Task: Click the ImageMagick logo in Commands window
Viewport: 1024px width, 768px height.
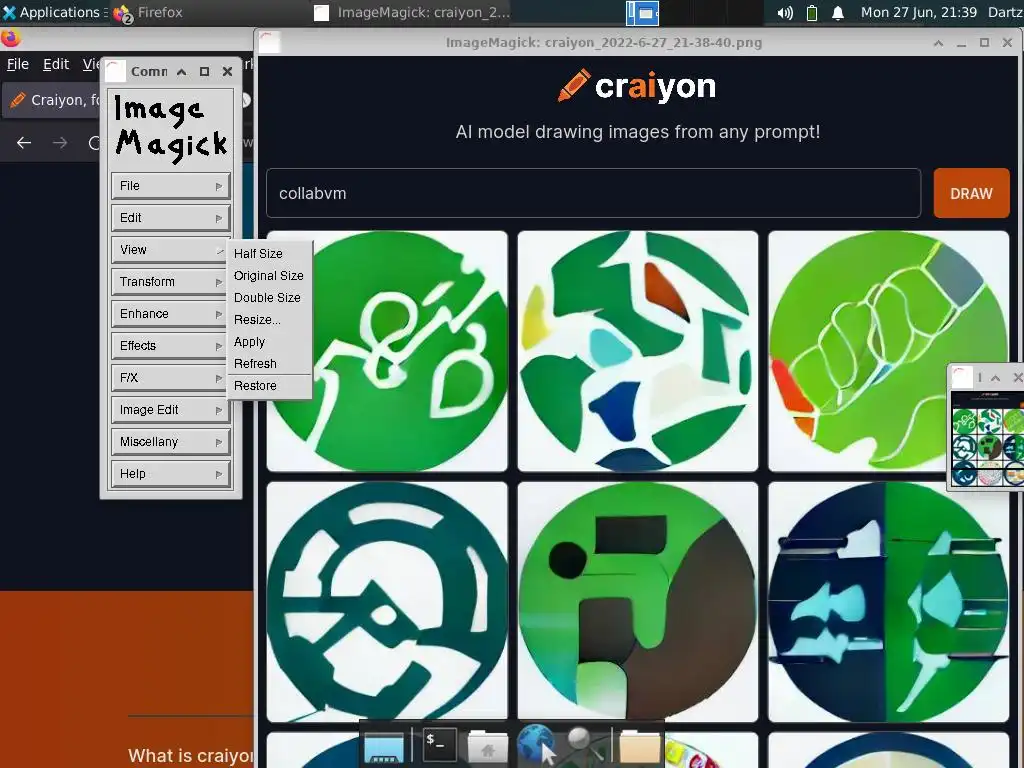Action: pos(170,127)
